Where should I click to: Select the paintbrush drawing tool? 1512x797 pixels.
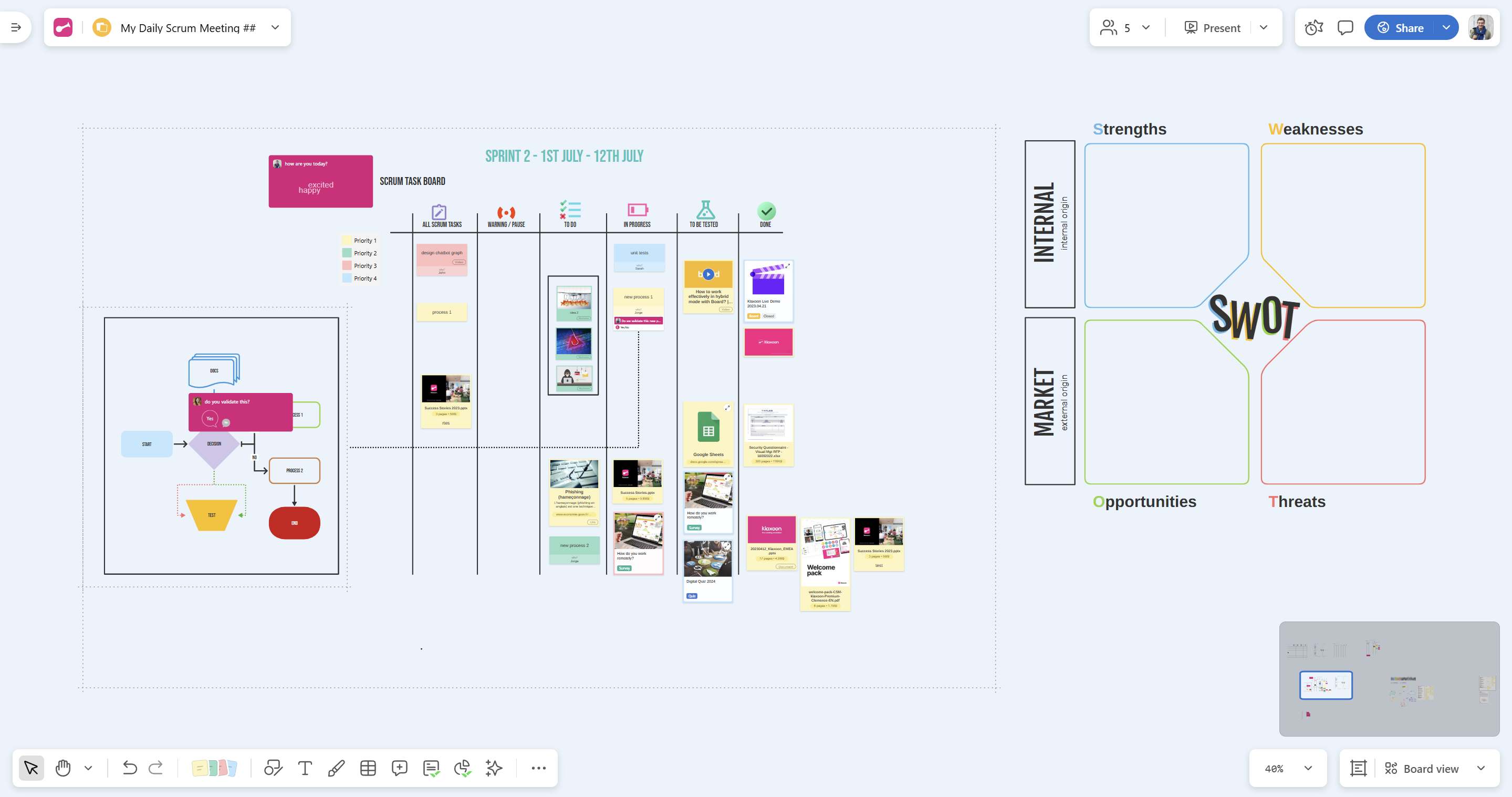click(x=336, y=768)
